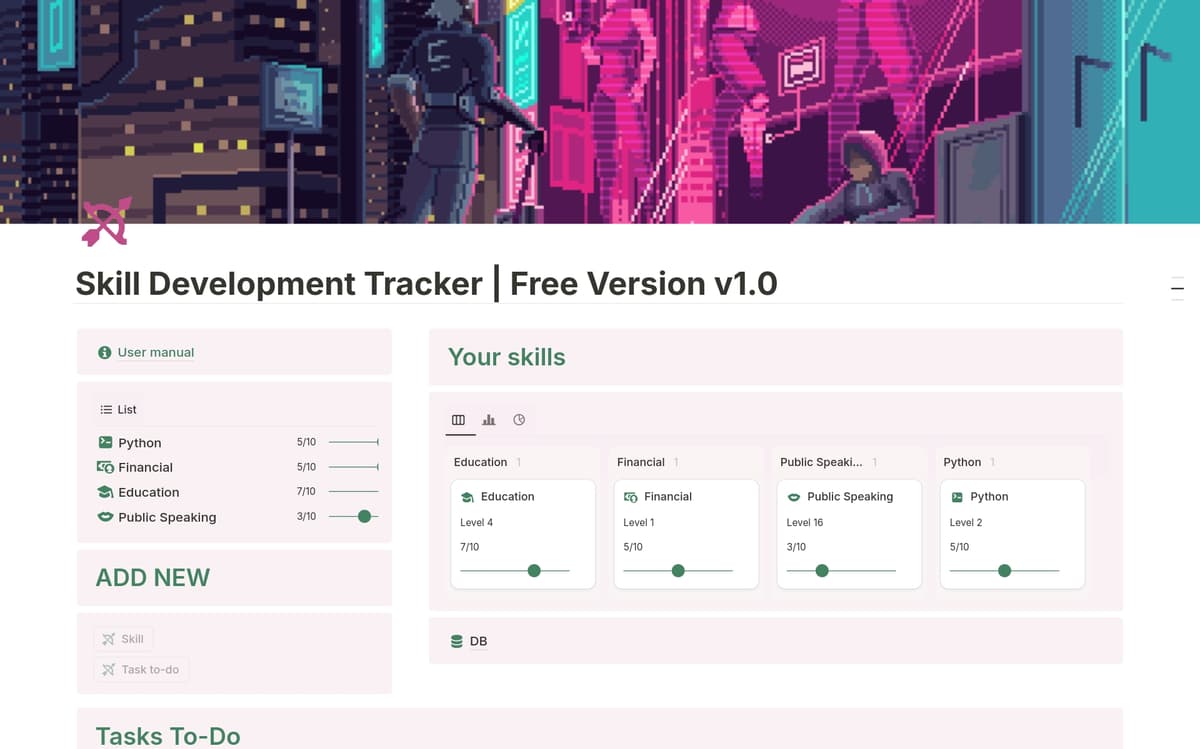The width and height of the screenshot is (1200, 749).
Task: Add a new Skill button
Action: 124,639
